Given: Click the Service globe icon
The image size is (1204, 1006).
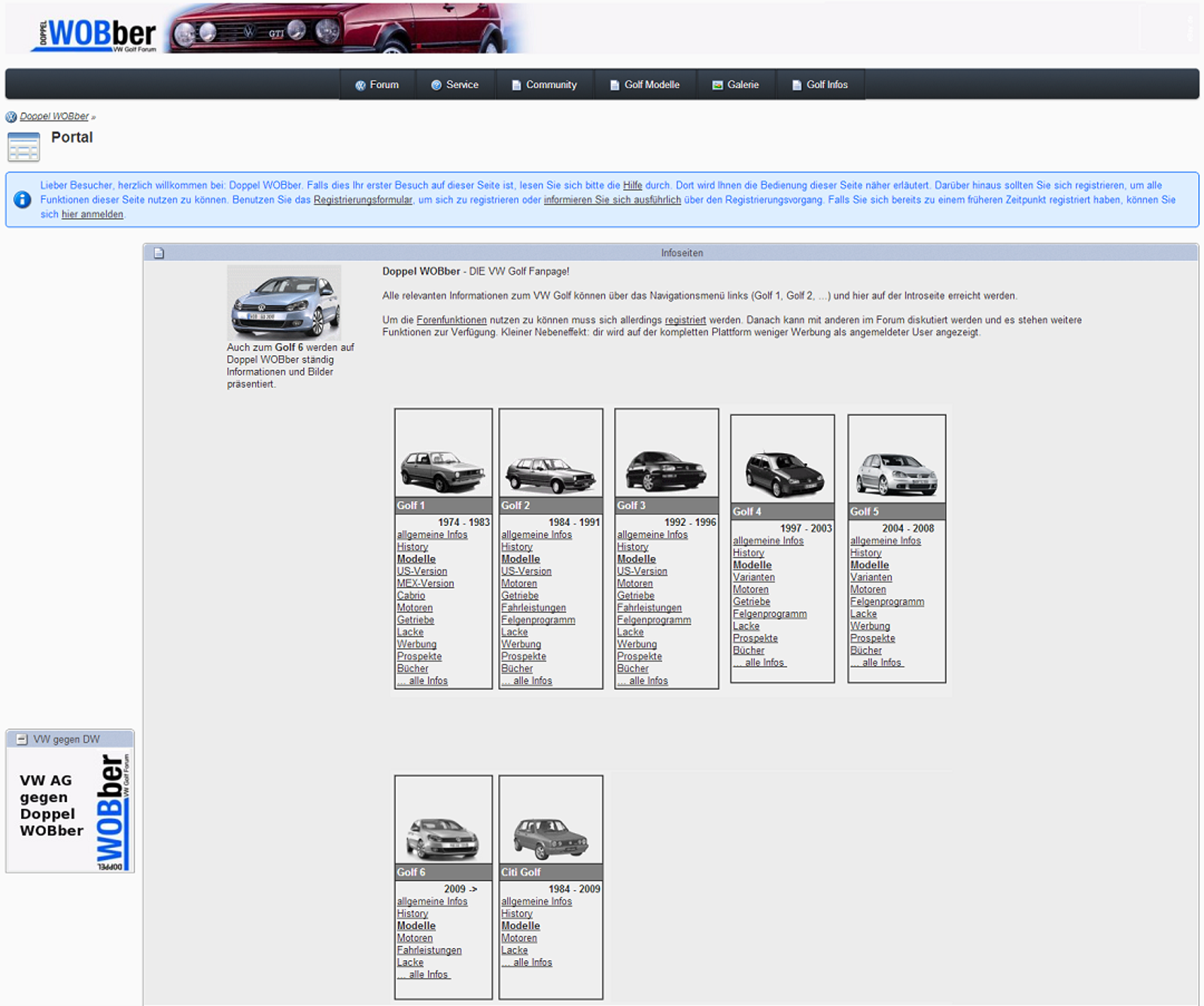Looking at the screenshot, I should 436,85.
